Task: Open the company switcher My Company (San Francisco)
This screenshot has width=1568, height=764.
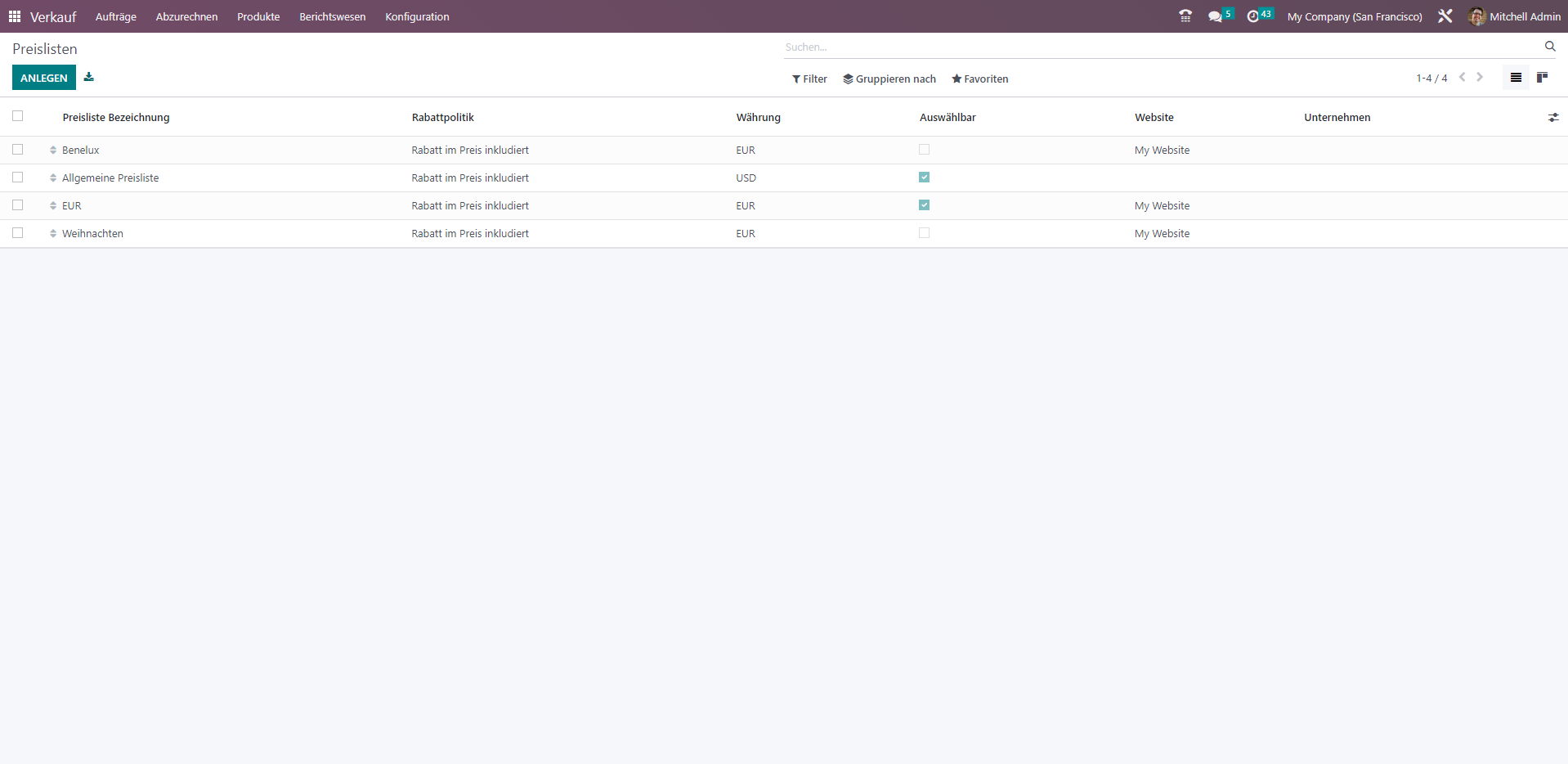Action: (1355, 16)
